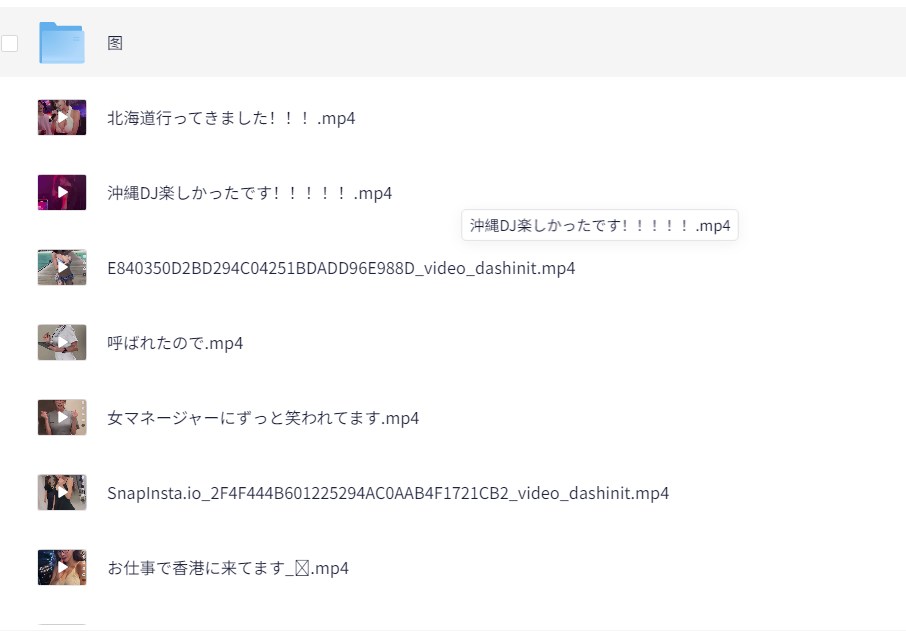Viewport: 906px width, 636px height.
Task: Select the highlighted 图 folder row
Action: point(453,42)
